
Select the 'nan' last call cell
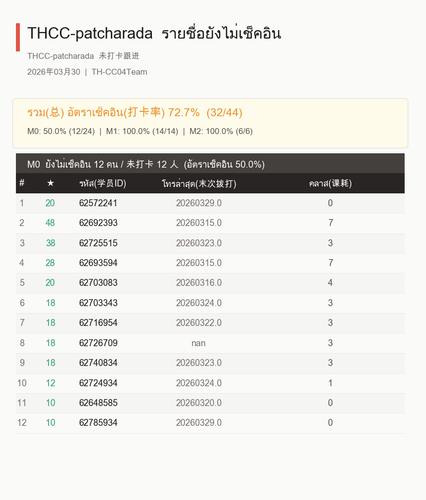point(199,343)
